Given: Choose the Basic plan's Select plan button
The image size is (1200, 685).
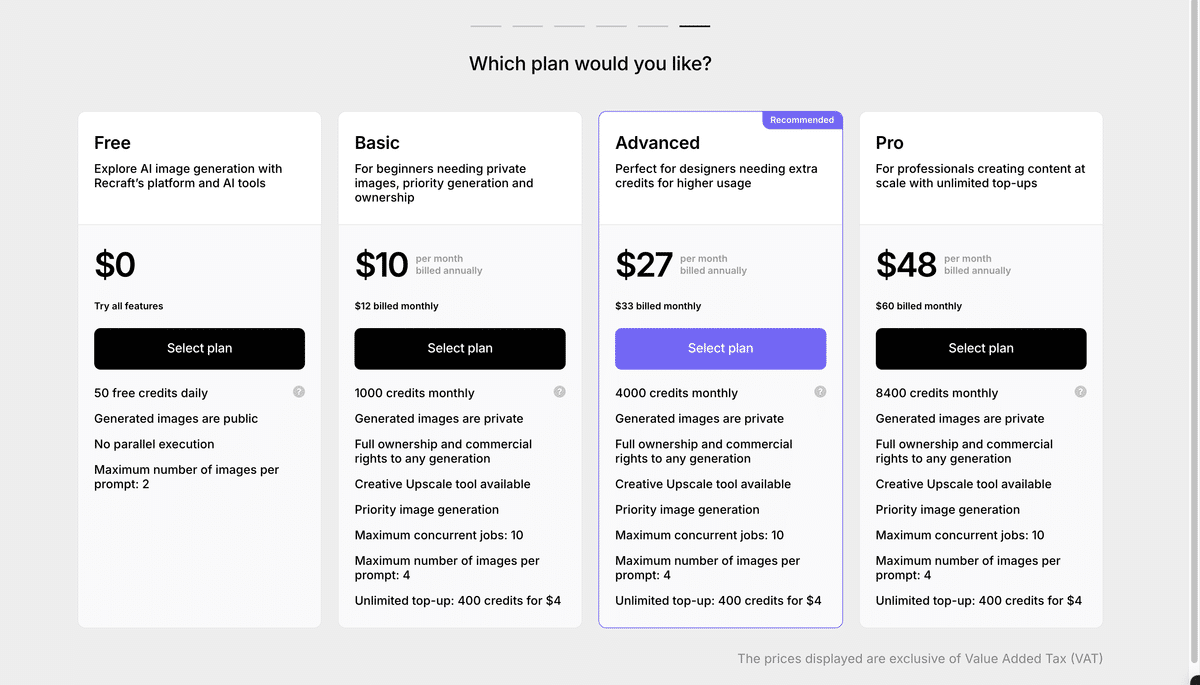Looking at the screenshot, I should 460,348.
